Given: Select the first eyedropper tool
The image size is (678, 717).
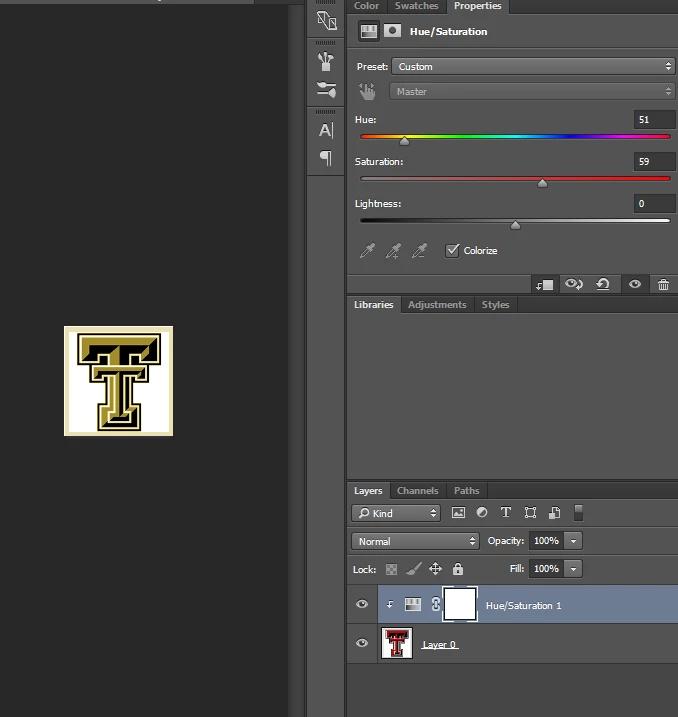Looking at the screenshot, I should pos(367,251).
